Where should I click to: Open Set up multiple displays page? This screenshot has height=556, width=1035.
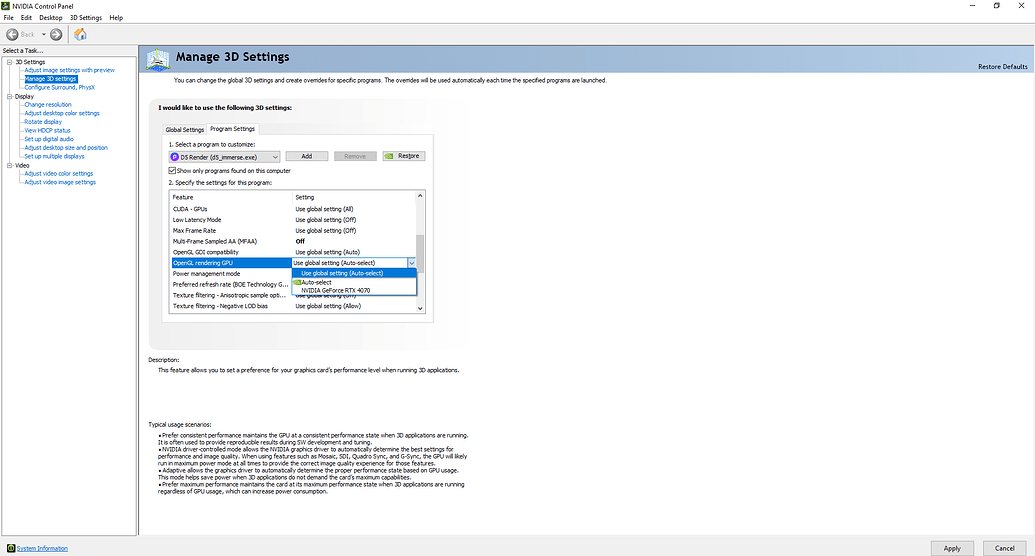point(54,156)
